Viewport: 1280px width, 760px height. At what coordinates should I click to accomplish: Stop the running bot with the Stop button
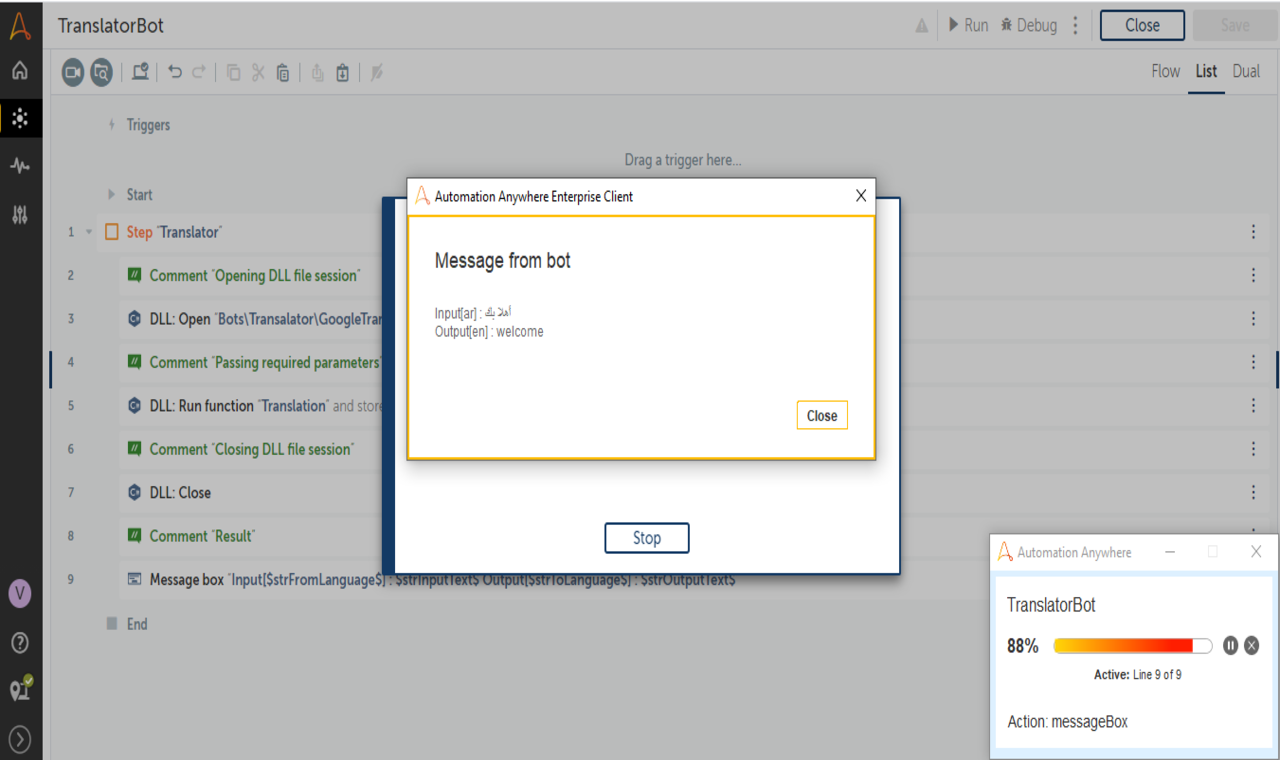[647, 538]
